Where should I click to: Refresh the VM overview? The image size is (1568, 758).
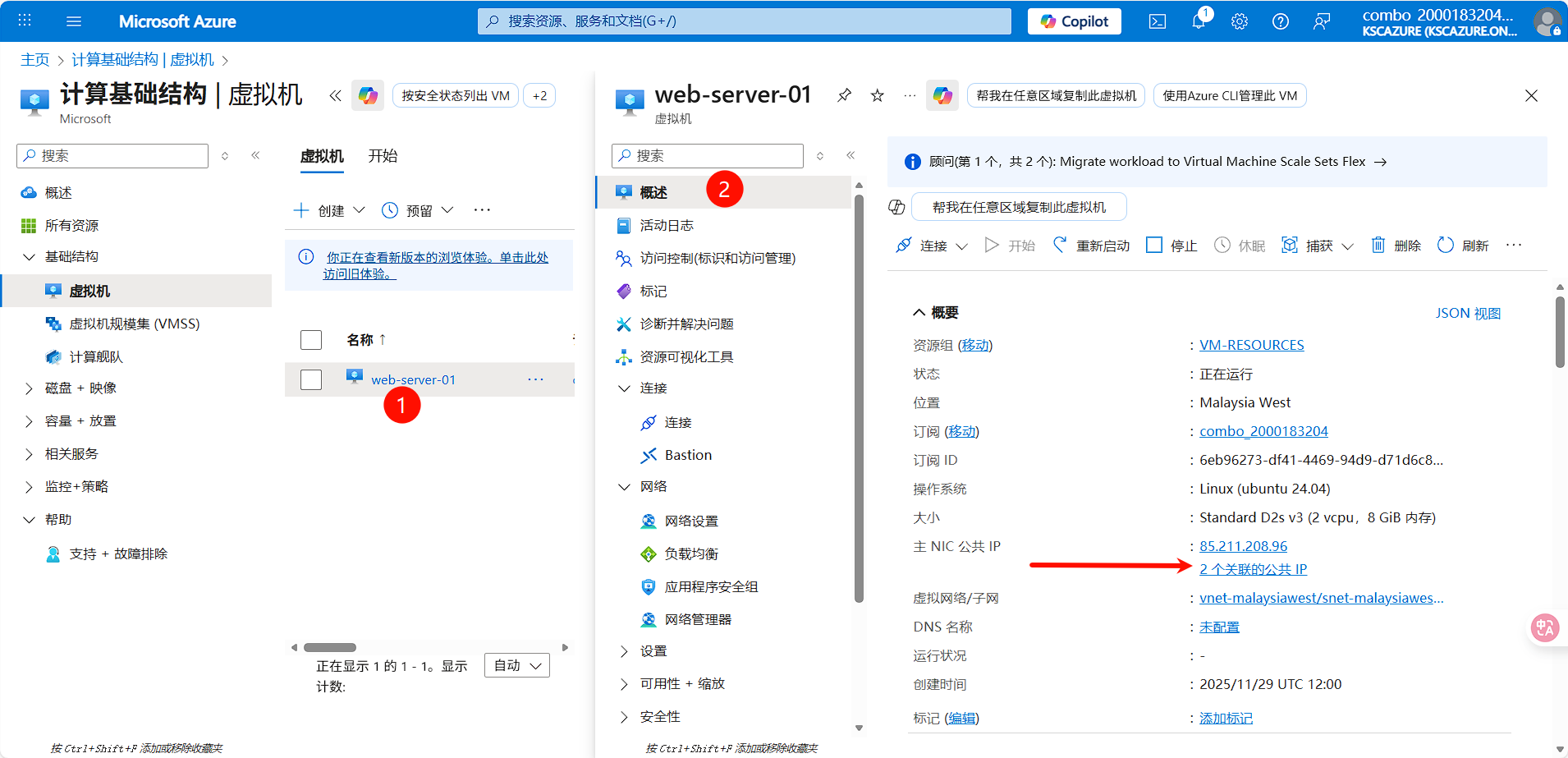tap(1462, 246)
